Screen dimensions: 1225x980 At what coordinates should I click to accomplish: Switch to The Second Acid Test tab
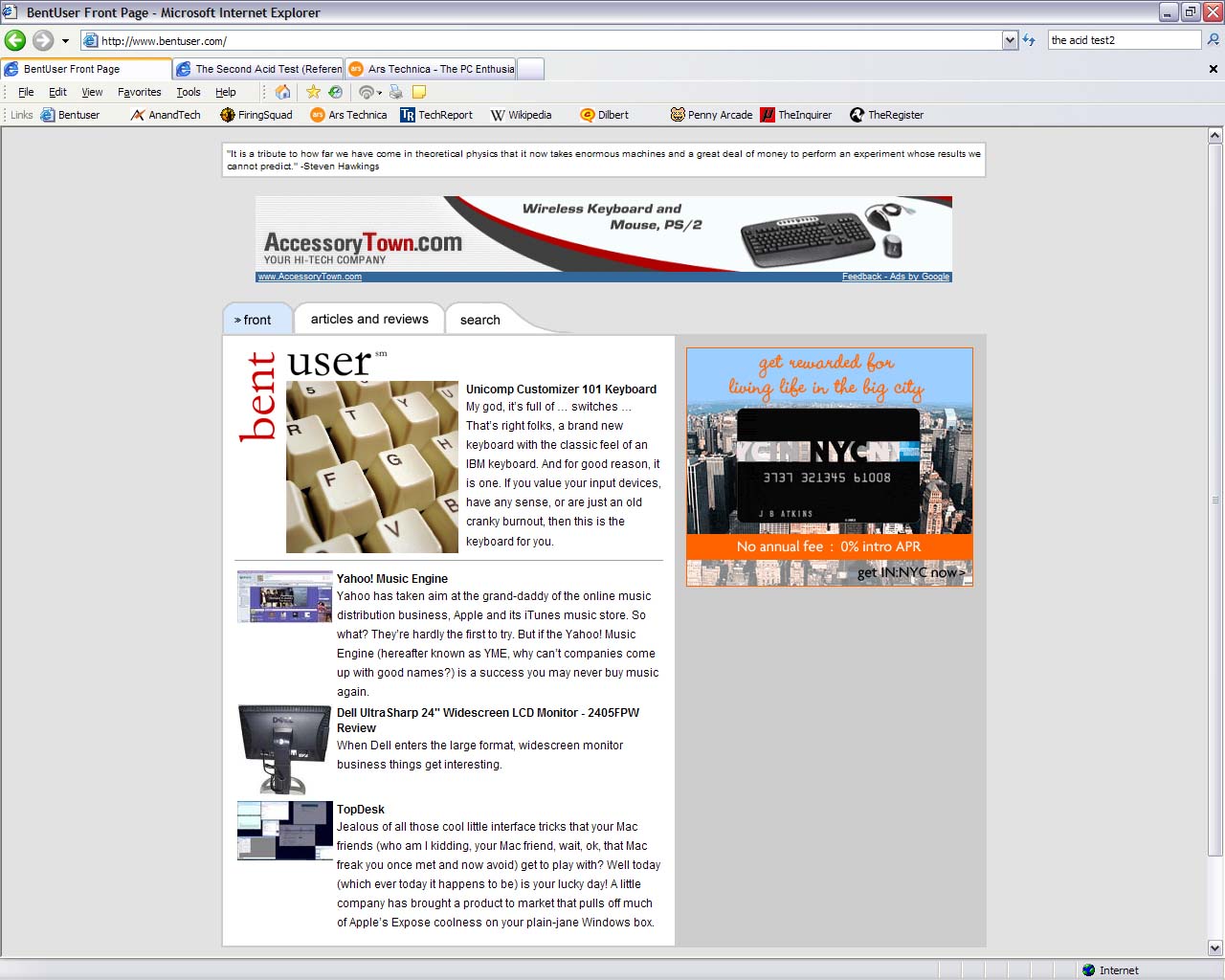click(x=259, y=69)
